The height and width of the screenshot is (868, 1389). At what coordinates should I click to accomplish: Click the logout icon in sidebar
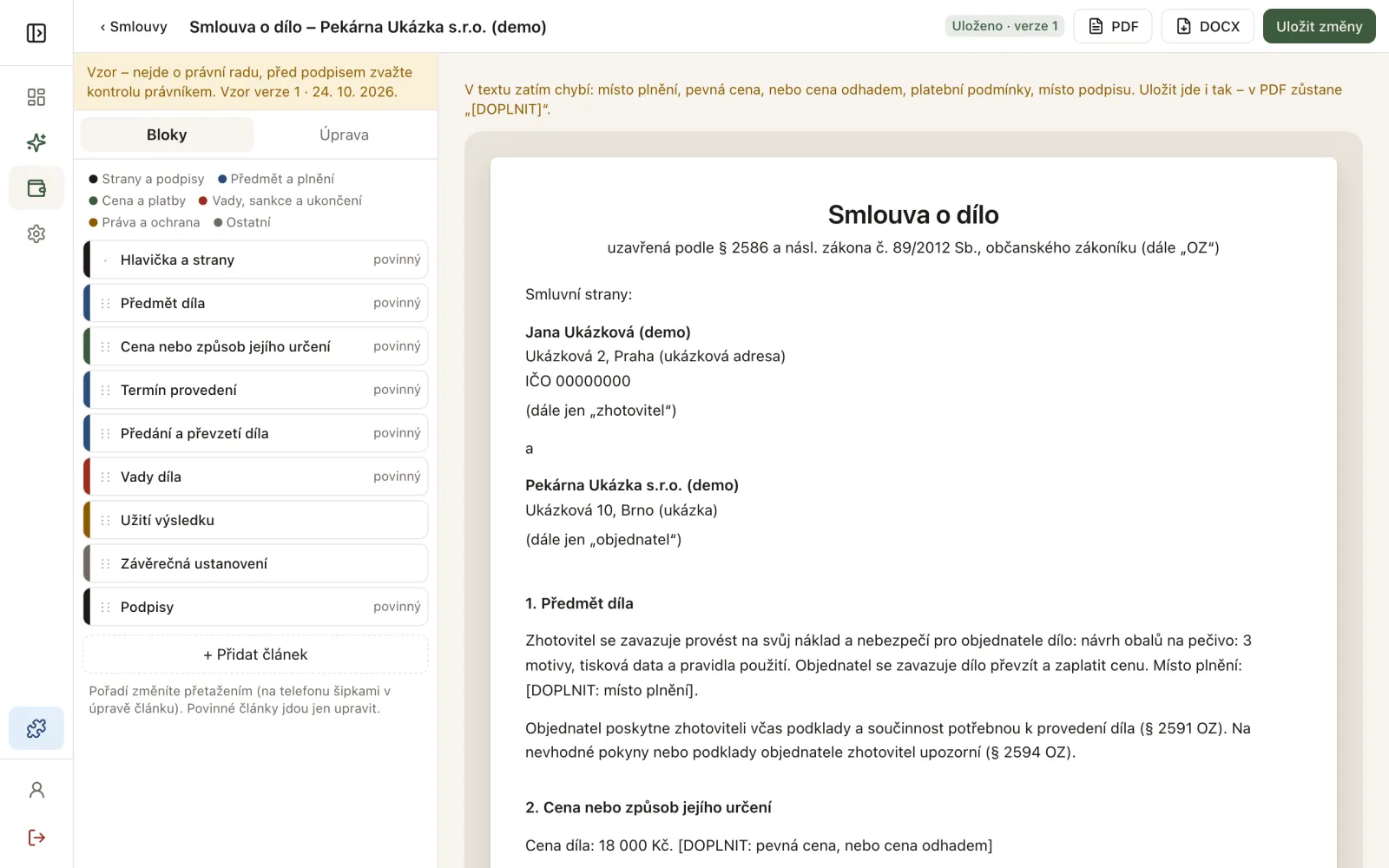click(x=36, y=838)
